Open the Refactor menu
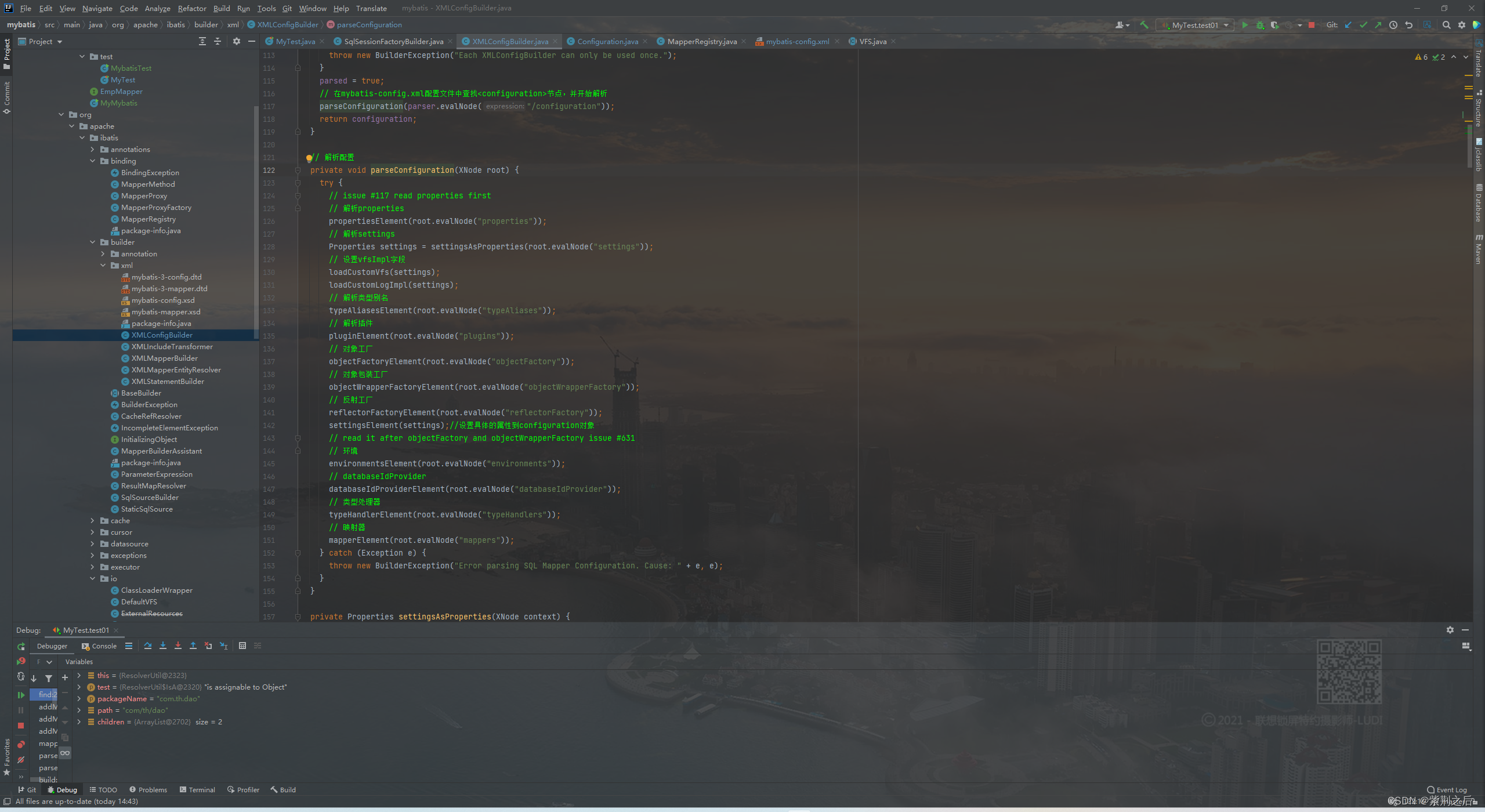This screenshot has width=1485, height=812. [192, 8]
